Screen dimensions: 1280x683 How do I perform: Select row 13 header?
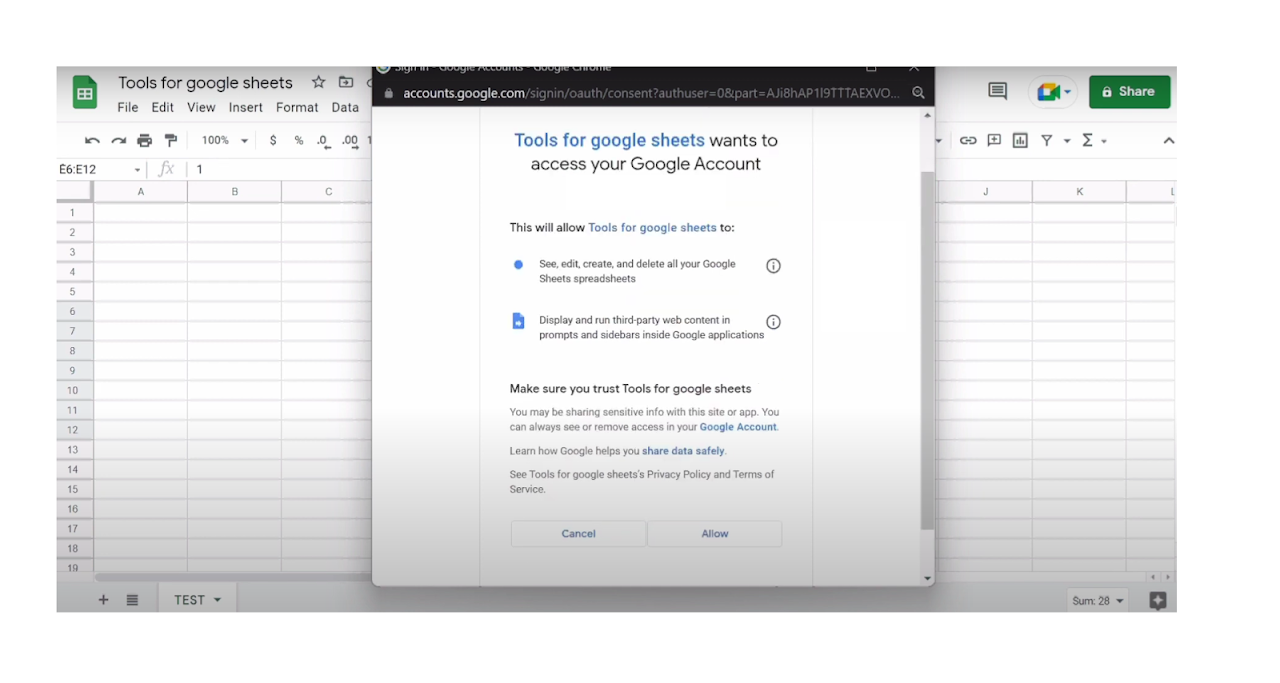click(74, 450)
